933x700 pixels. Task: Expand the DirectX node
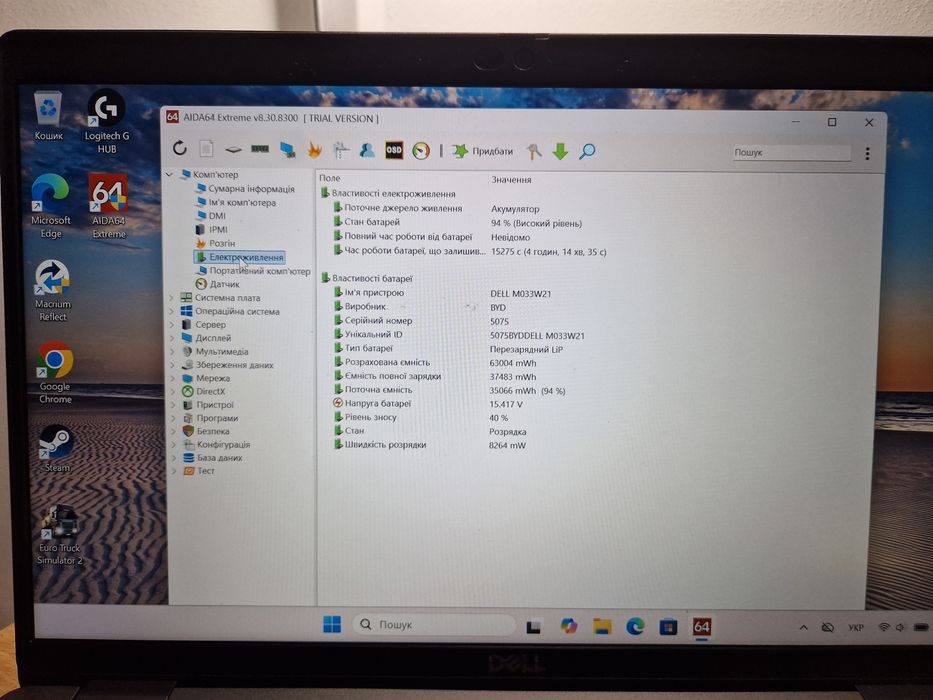coord(172,391)
